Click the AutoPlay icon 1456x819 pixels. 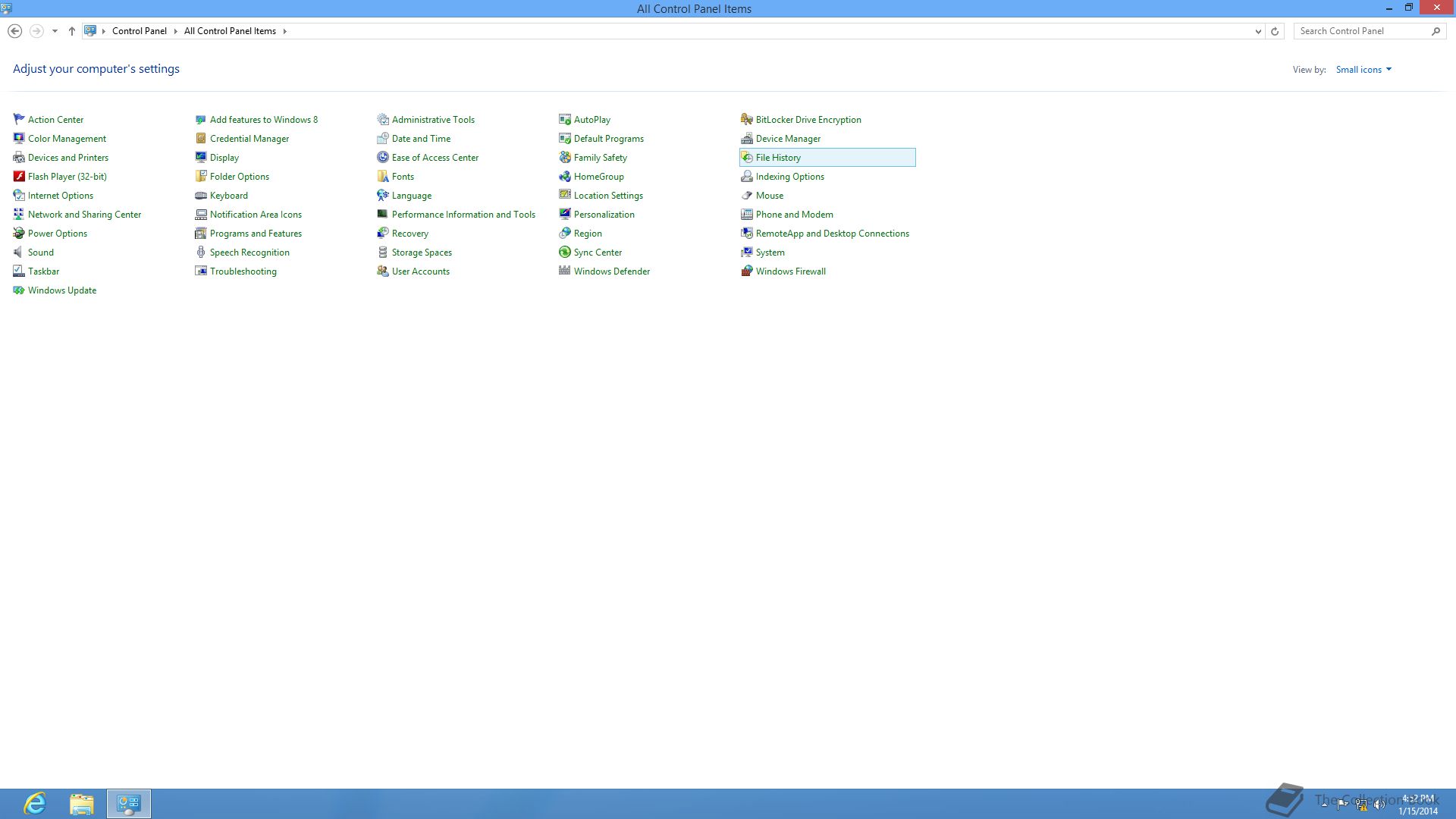point(565,119)
